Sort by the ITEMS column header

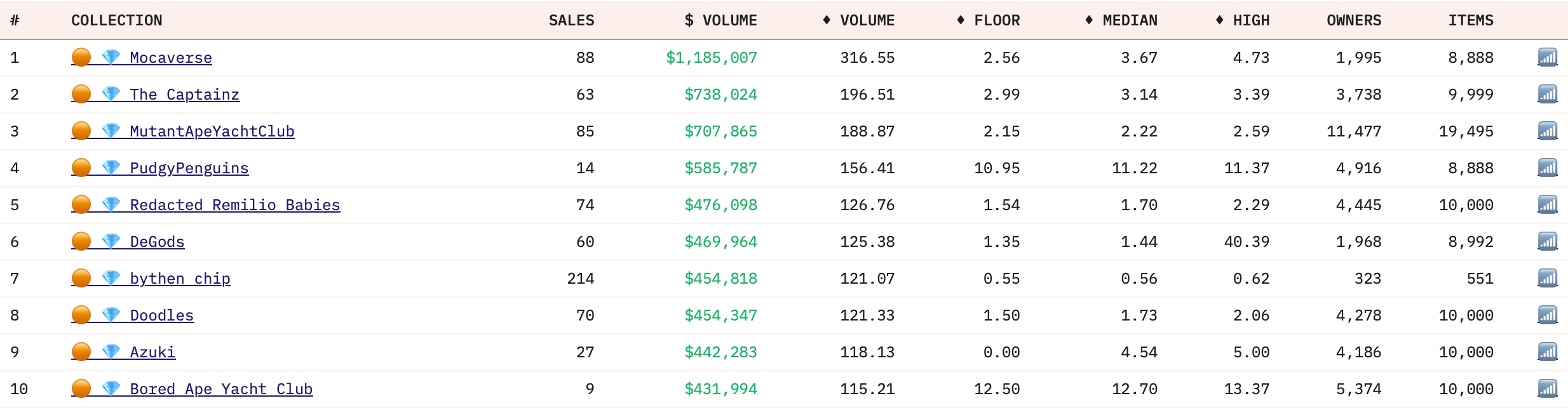[x=1470, y=20]
